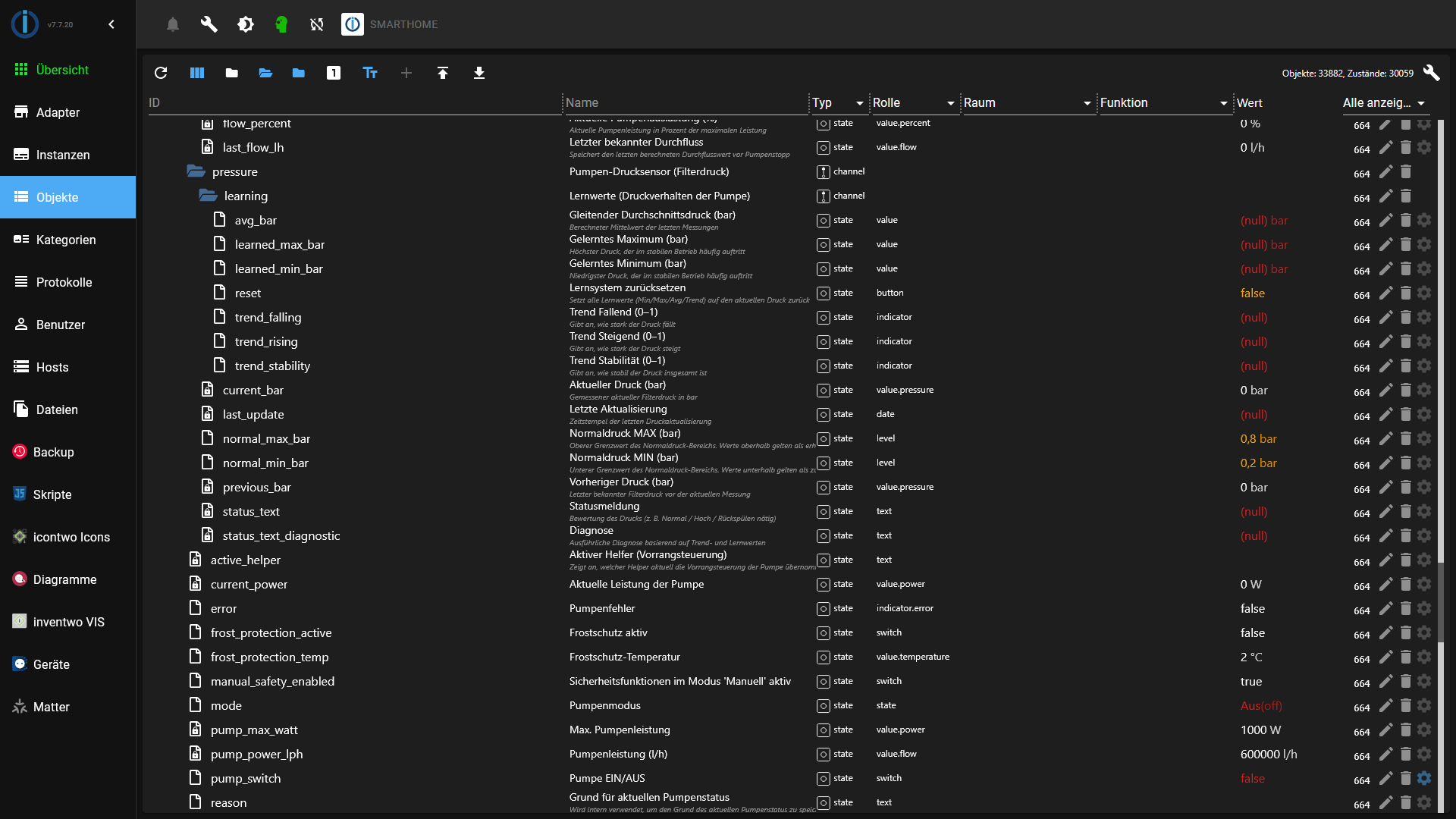Edit the frost_protection_temp state via its pencil
The width and height of the screenshot is (1456, 819).
pos(1387,658)
